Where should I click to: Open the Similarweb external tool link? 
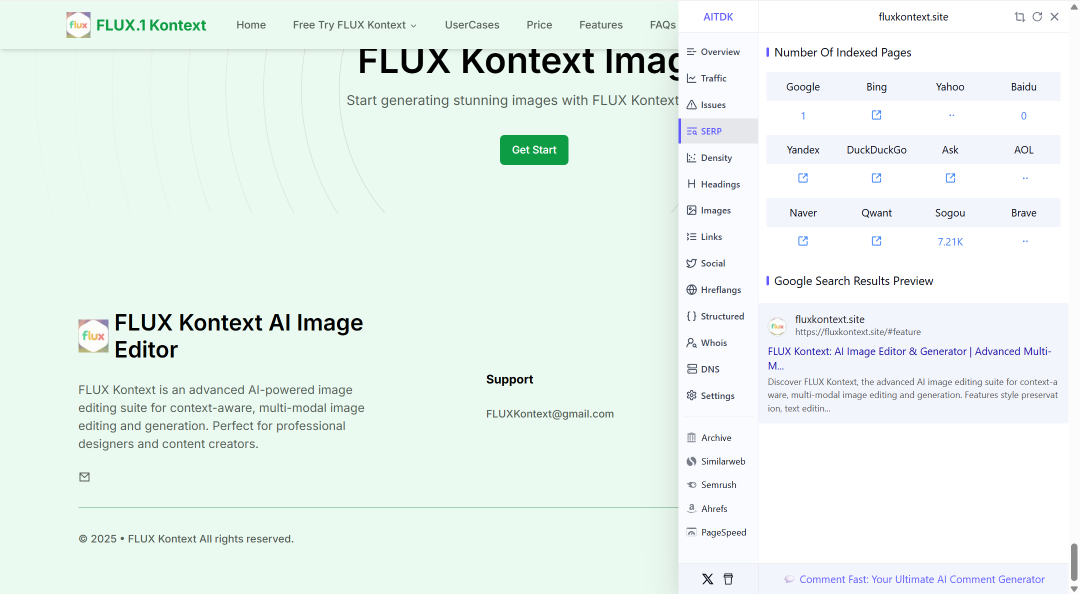pos(718,462)
